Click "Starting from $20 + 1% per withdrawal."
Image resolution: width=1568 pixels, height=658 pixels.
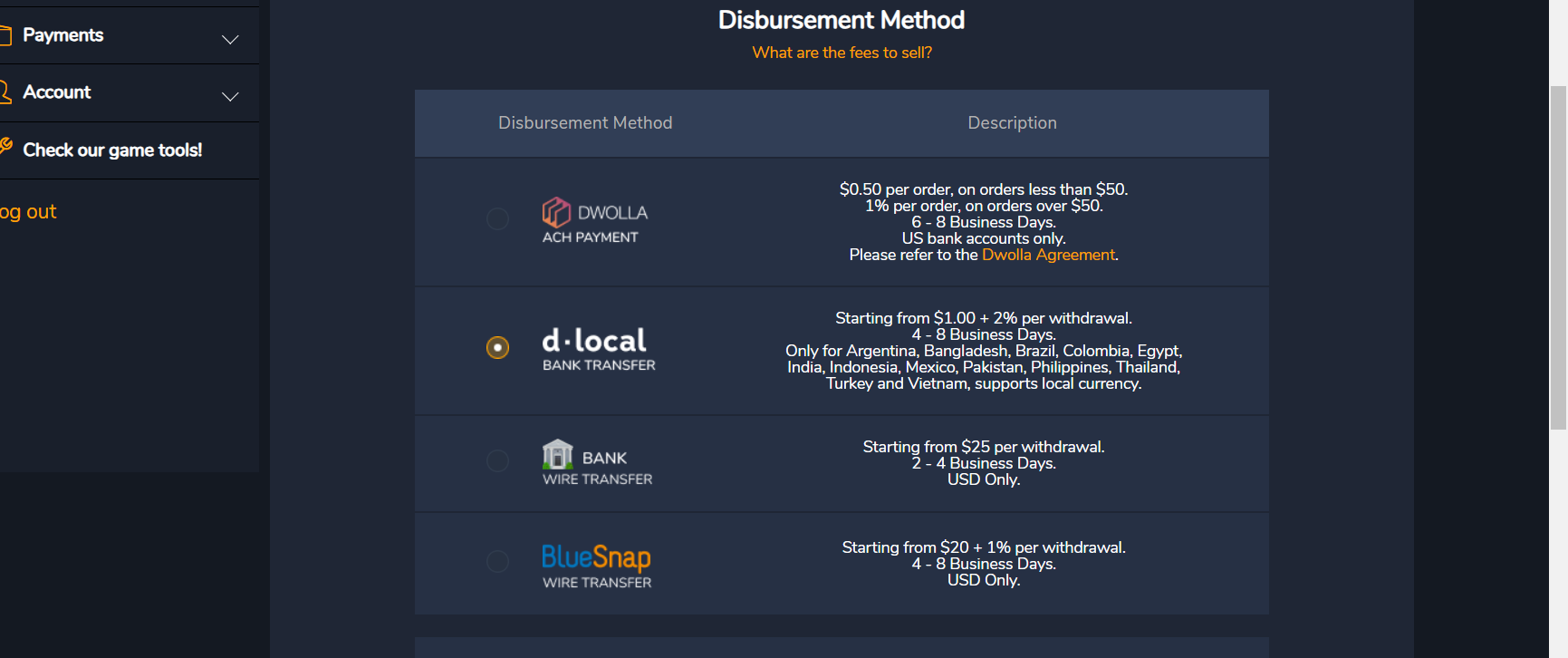(984, 547)
